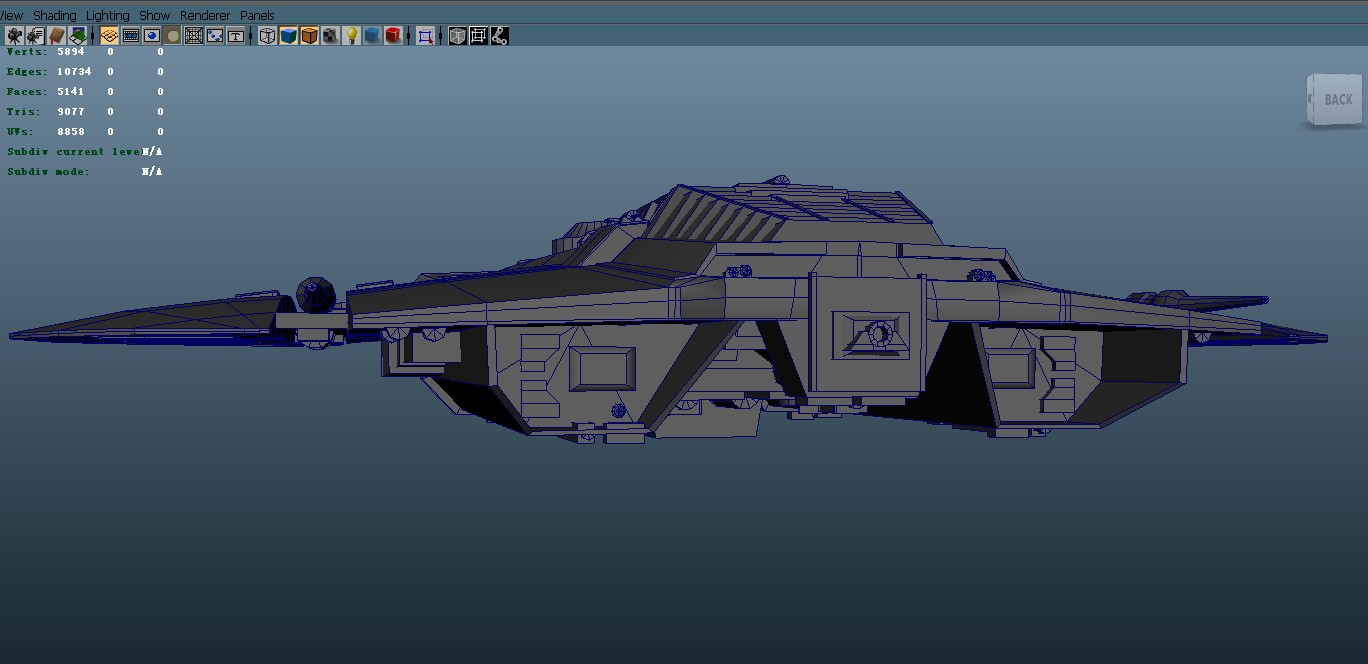The height and width of the screenshot is (664, 1368).
Task: Toggle the Field Chart overlay
Action: (194, 36)
